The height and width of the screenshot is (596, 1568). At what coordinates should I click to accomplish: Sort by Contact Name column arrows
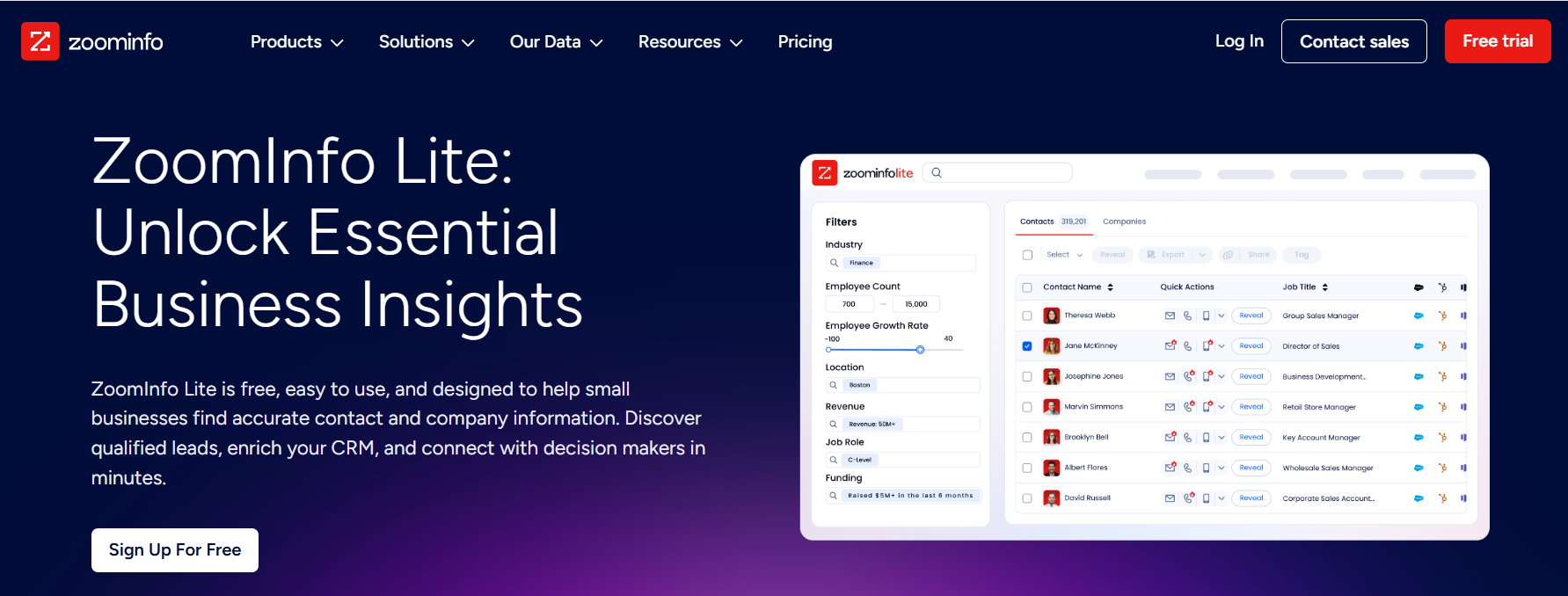[x=1111, y=287]
